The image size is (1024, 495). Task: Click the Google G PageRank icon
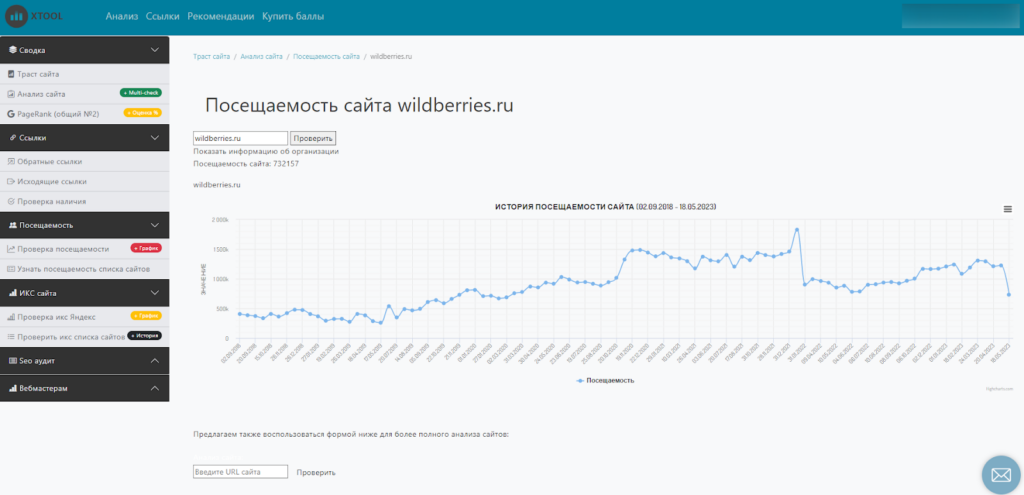(x=10, y=114)
